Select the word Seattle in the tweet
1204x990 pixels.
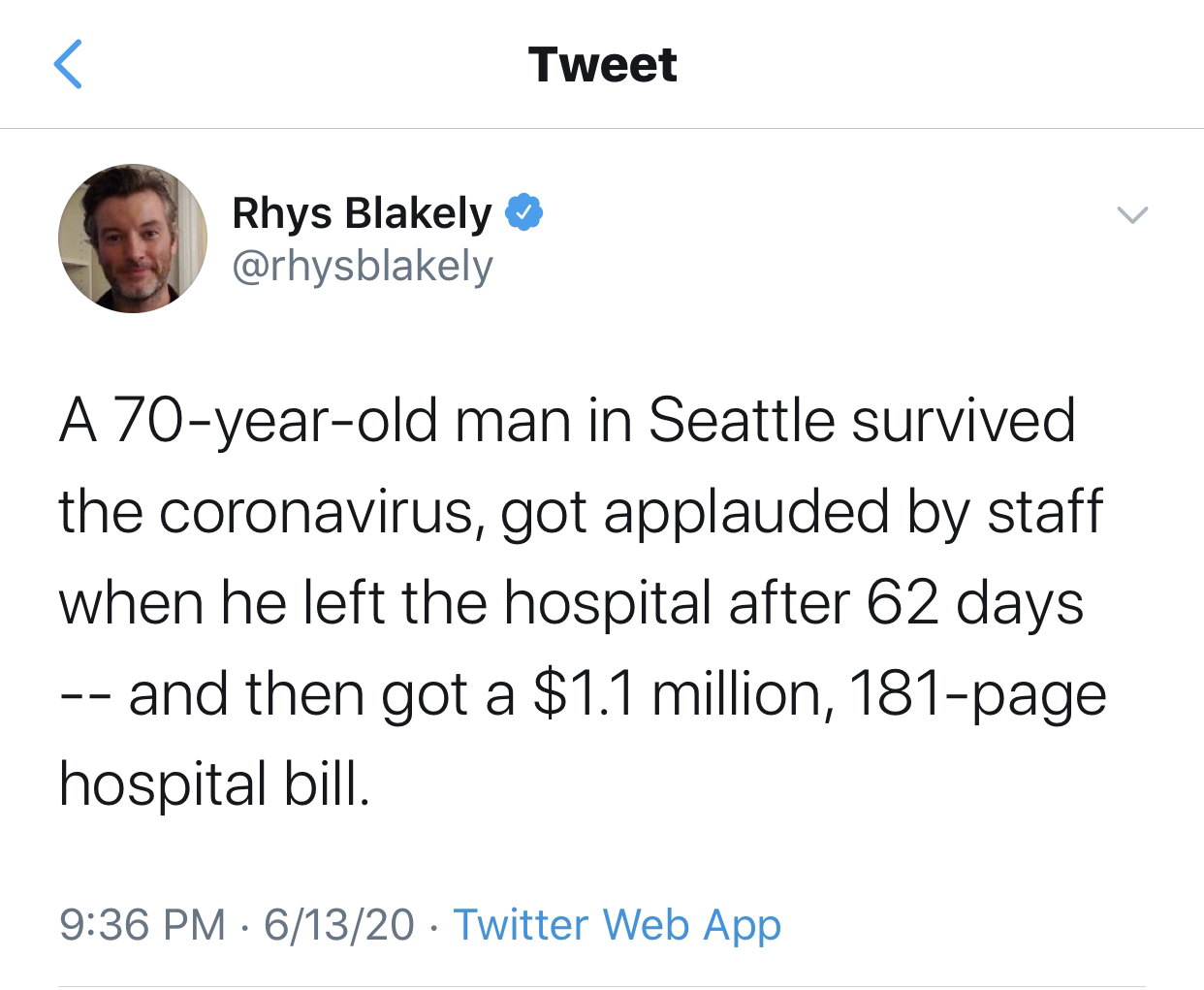tap(741, 421)
